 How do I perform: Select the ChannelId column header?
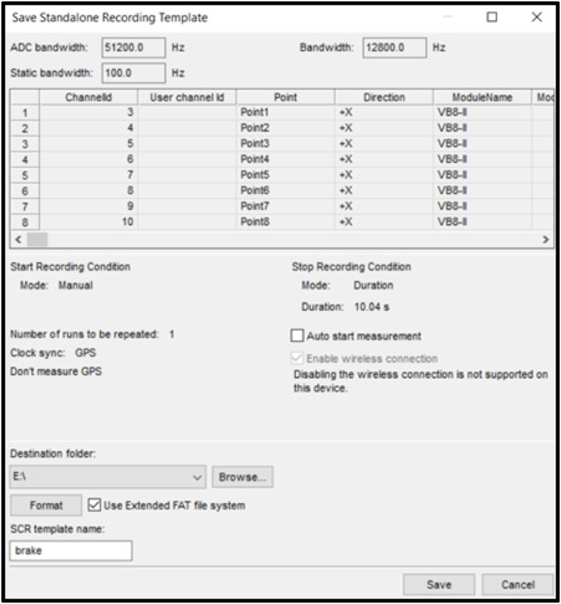[88, 97]
